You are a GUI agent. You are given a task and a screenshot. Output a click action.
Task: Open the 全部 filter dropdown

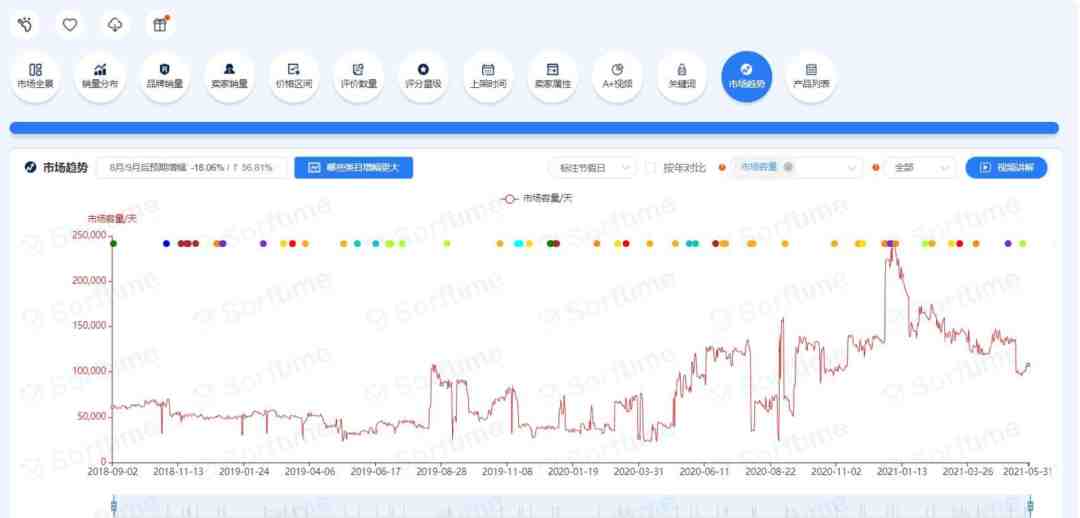pyautogui.click(x=920, y=167)
